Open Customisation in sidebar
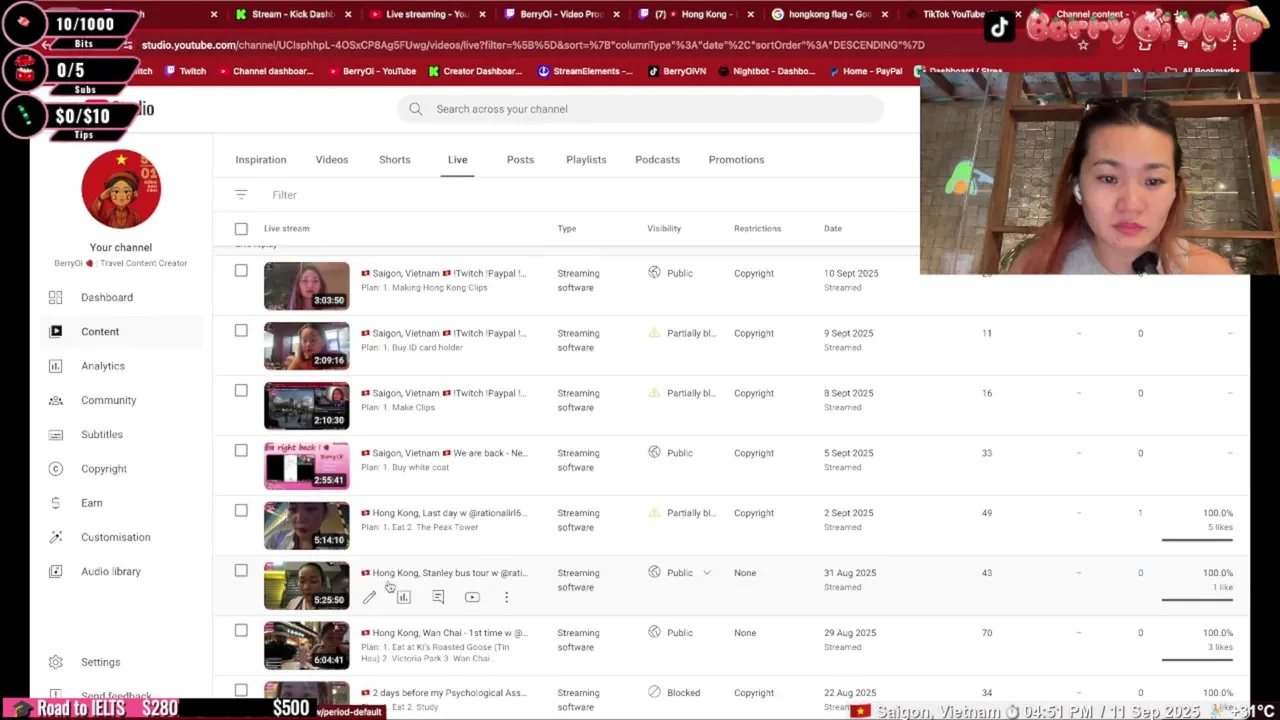This screenshot has height=720, width=1280. pos(115,537)
